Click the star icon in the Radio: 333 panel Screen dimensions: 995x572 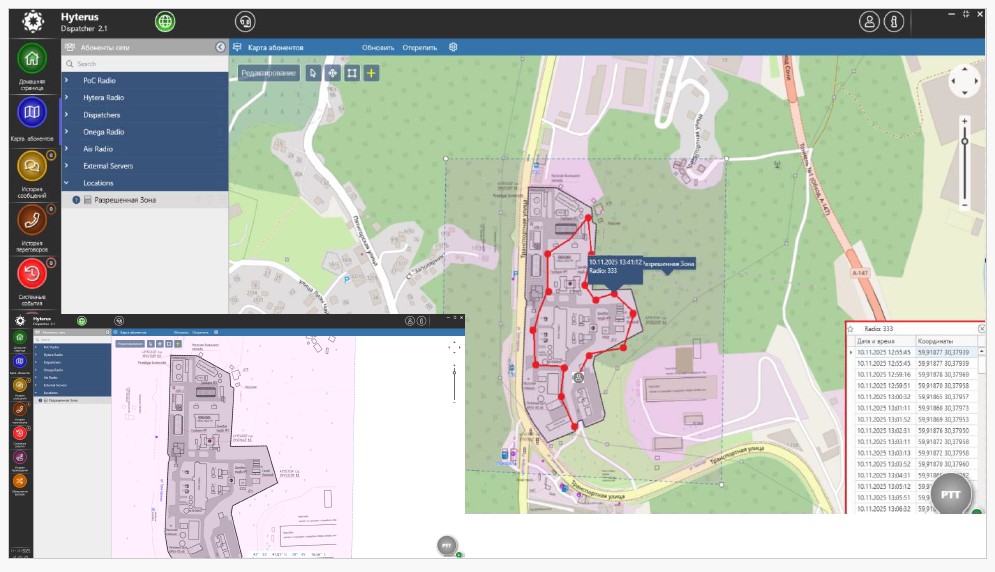[x=851, y=329]
